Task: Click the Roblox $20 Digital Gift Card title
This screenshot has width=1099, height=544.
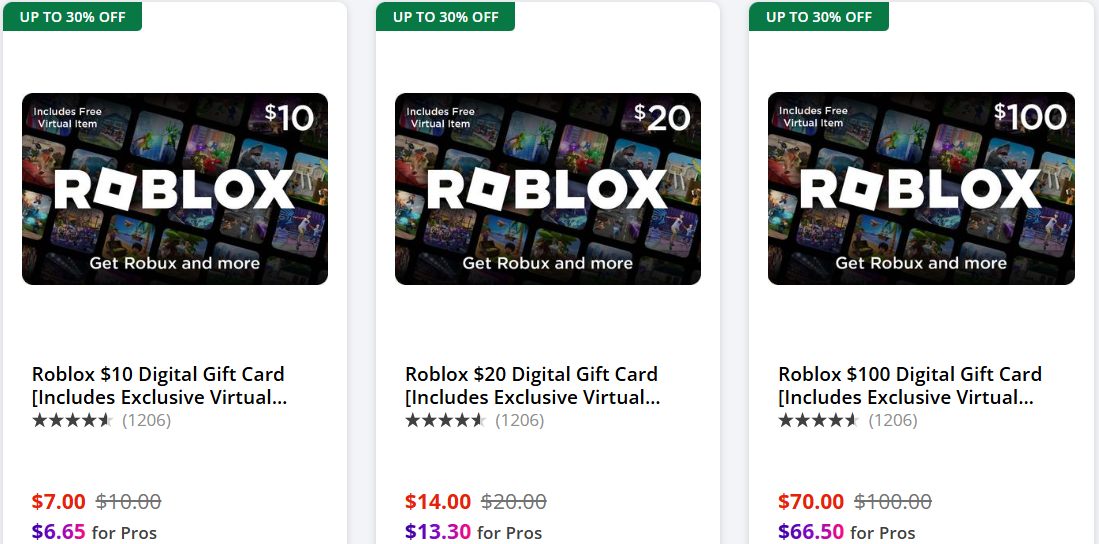Action: click(x=533, y=386)
